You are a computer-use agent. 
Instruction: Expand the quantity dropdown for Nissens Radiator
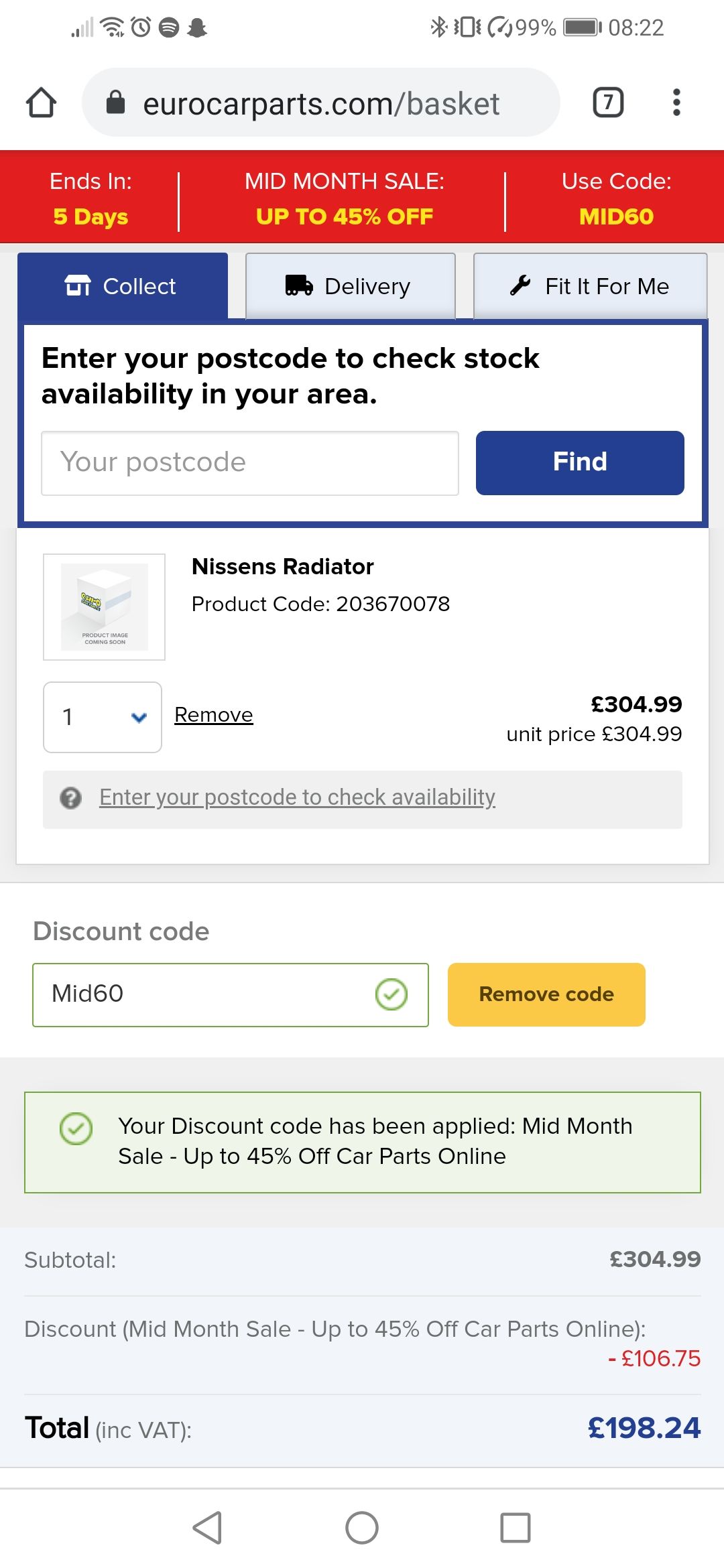coord(103,717)
